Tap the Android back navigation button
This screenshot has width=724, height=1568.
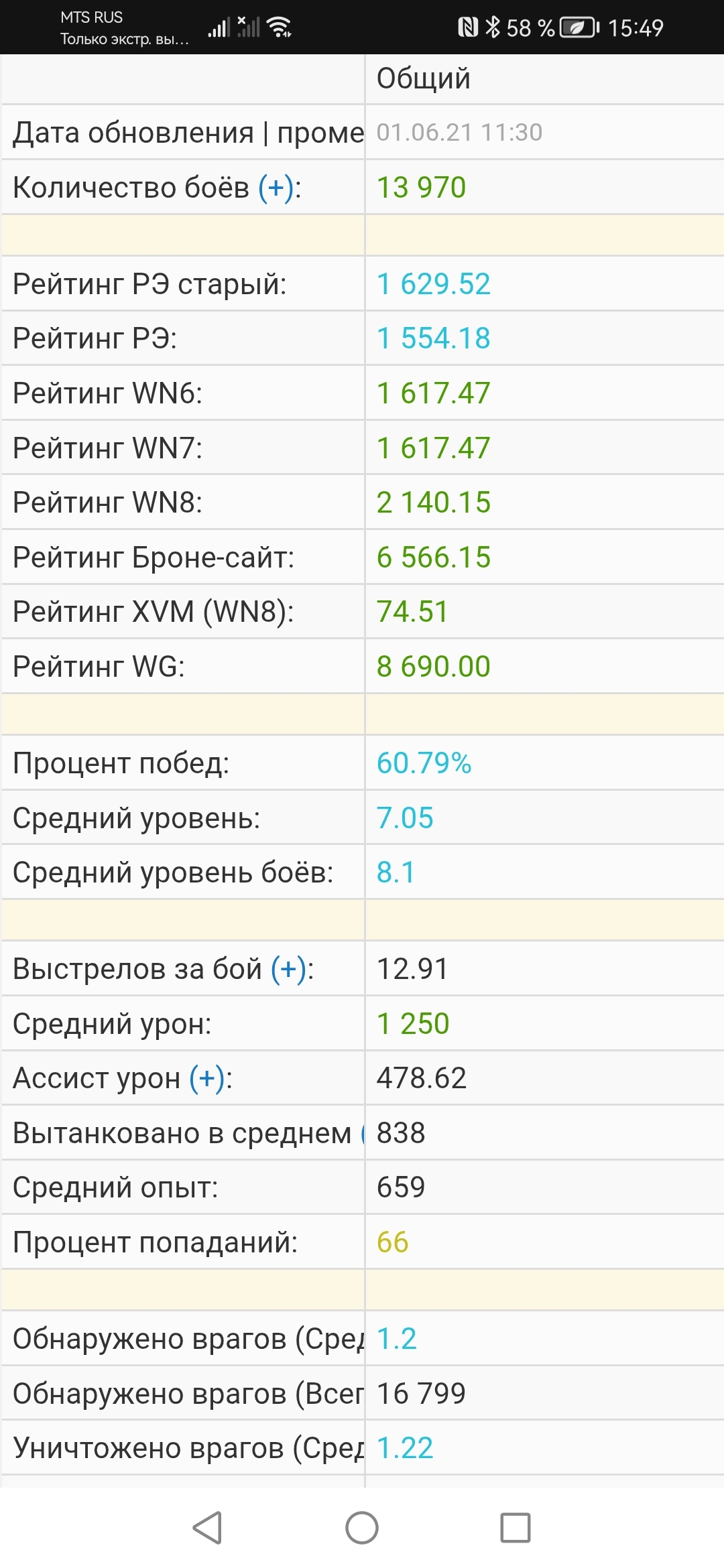pyautogui.click(x=207, y=1528)
